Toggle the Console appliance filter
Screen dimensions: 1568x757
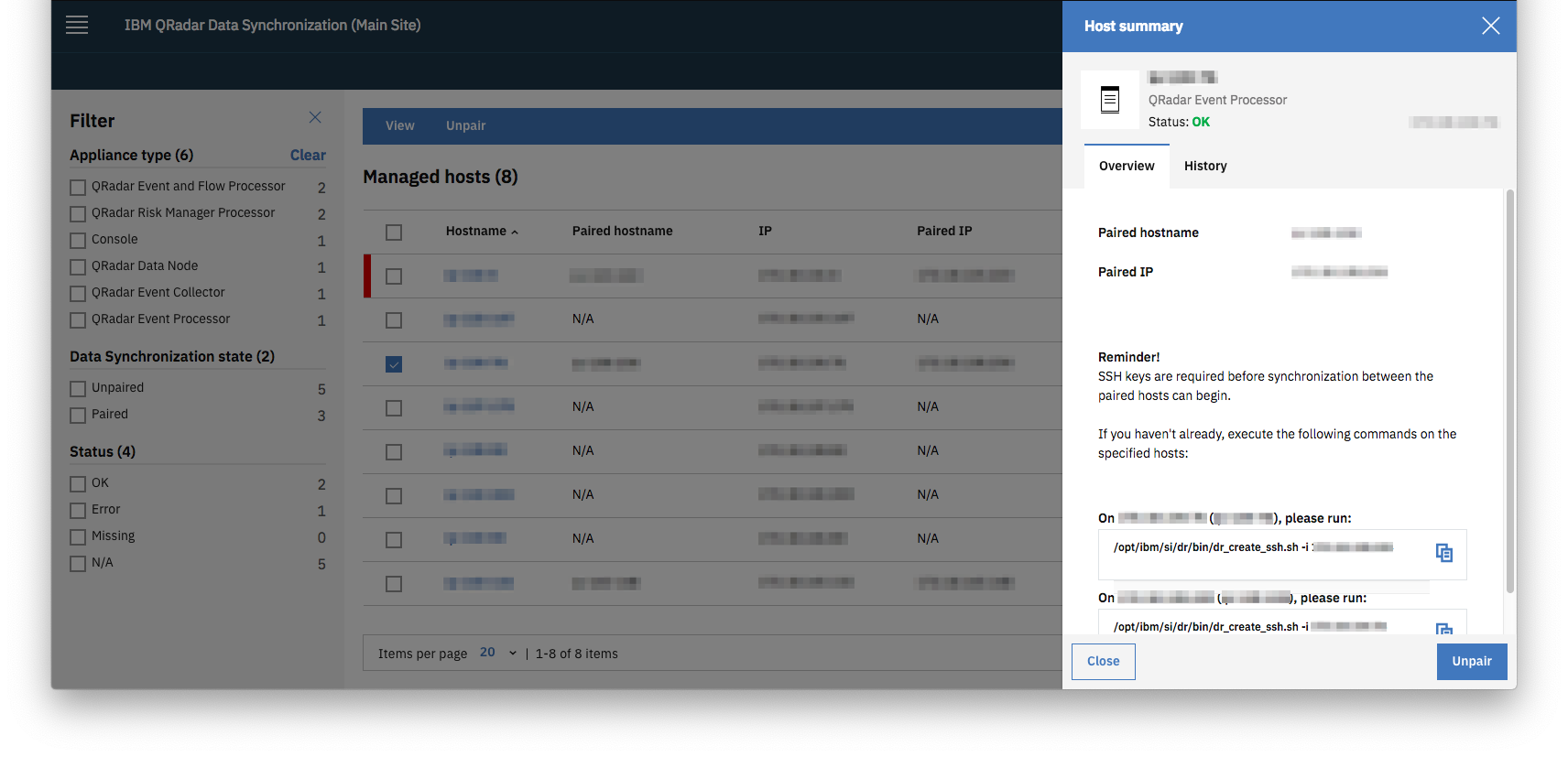78,241
